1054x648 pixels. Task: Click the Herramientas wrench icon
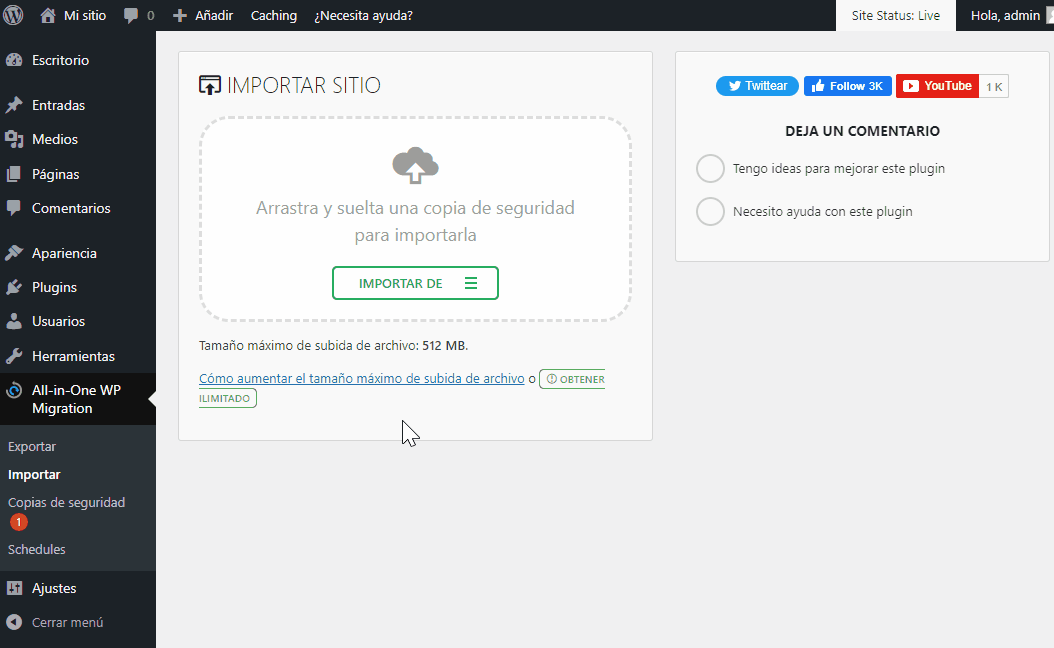click(14, 356)
